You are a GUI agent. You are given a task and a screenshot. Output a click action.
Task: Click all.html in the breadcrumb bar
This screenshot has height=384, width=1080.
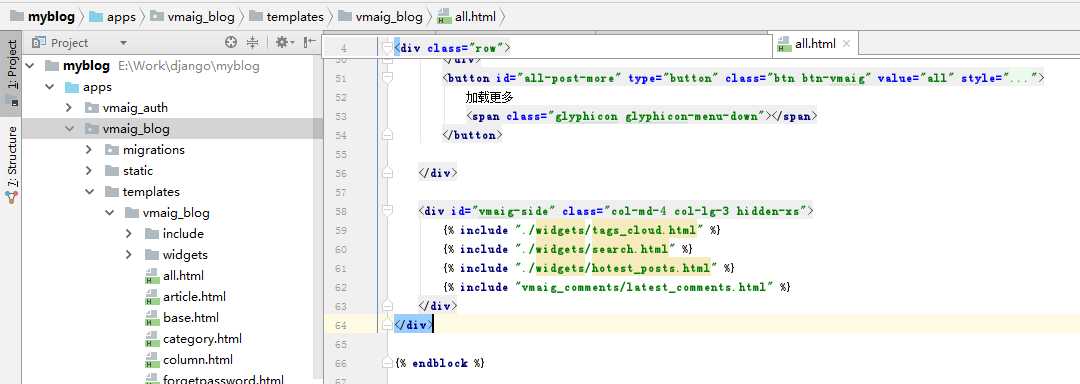coord(468,17)
